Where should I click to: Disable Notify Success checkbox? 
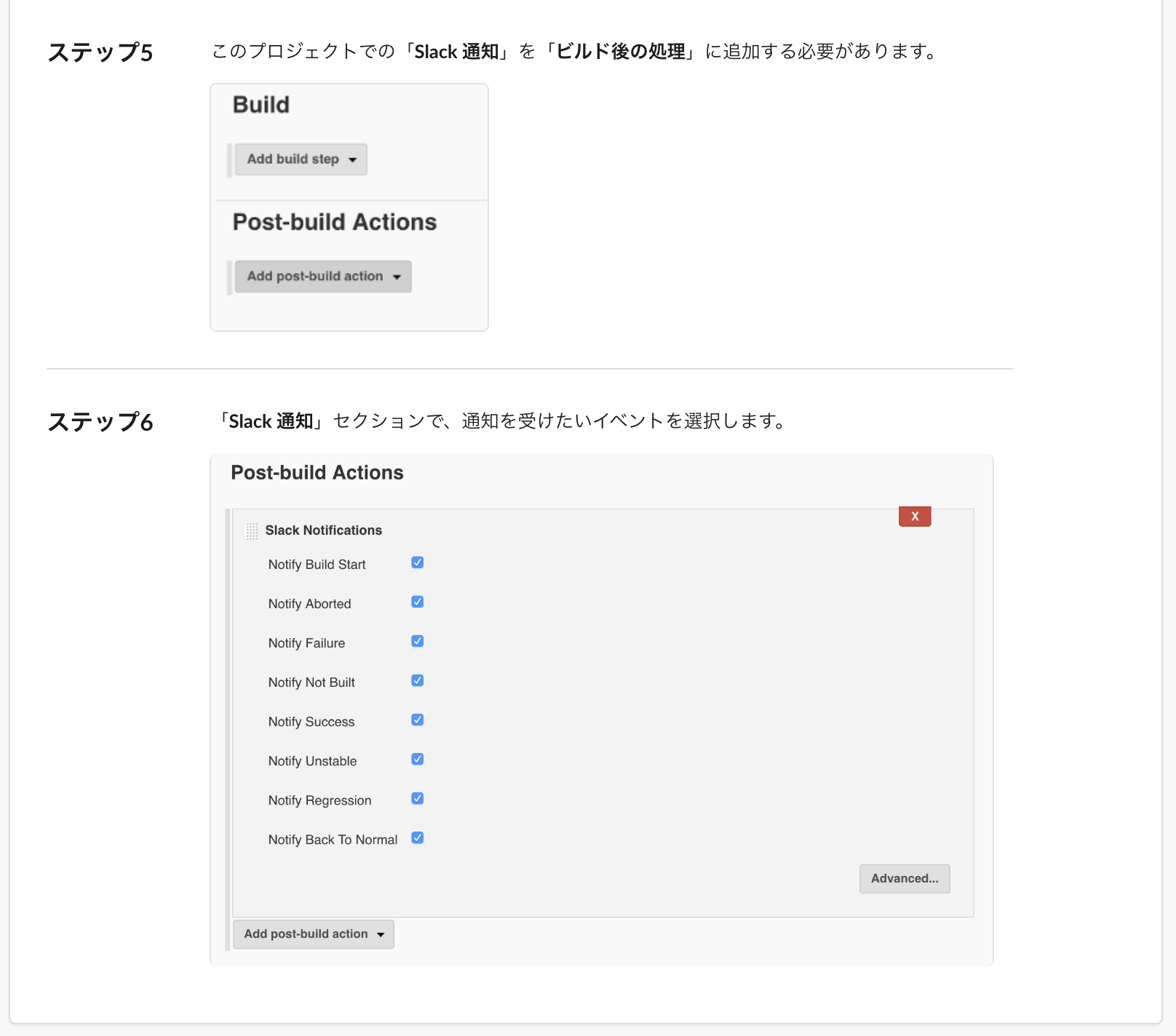pos(418,720)
